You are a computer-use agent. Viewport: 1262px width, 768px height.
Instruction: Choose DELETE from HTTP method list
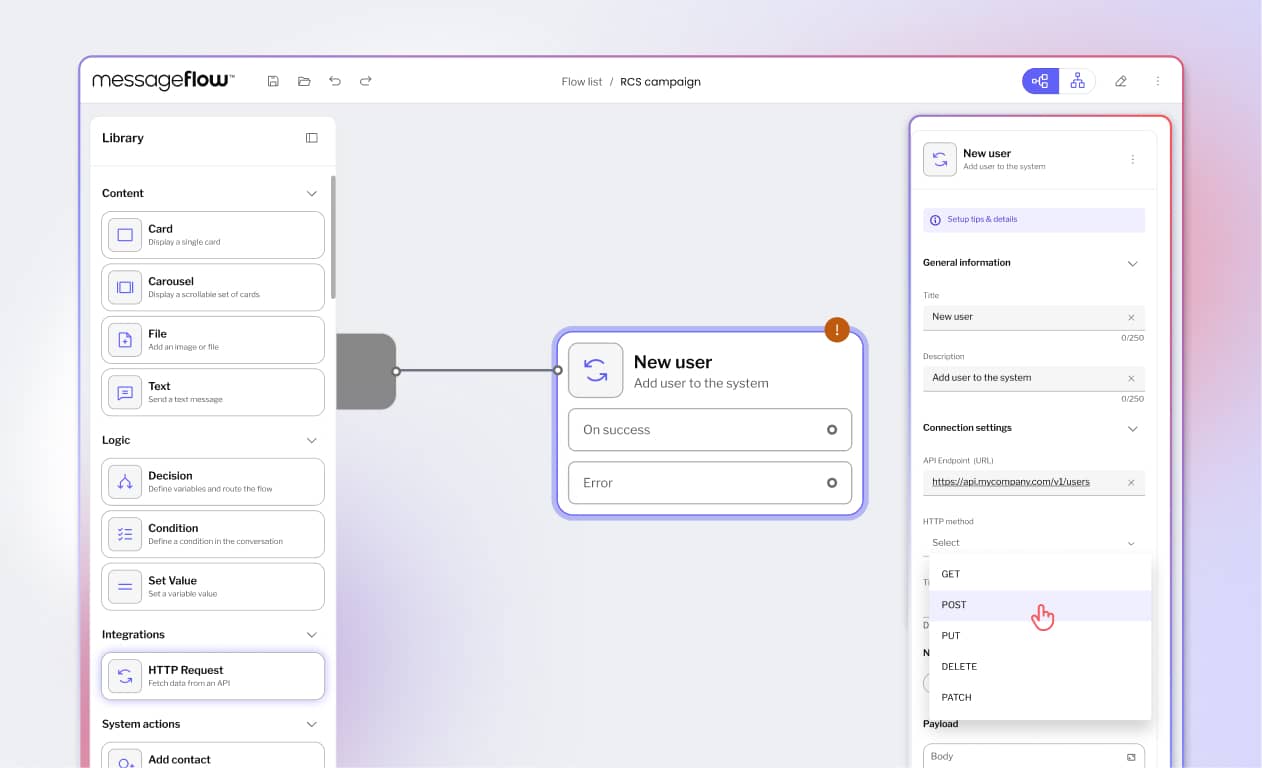1040,667
